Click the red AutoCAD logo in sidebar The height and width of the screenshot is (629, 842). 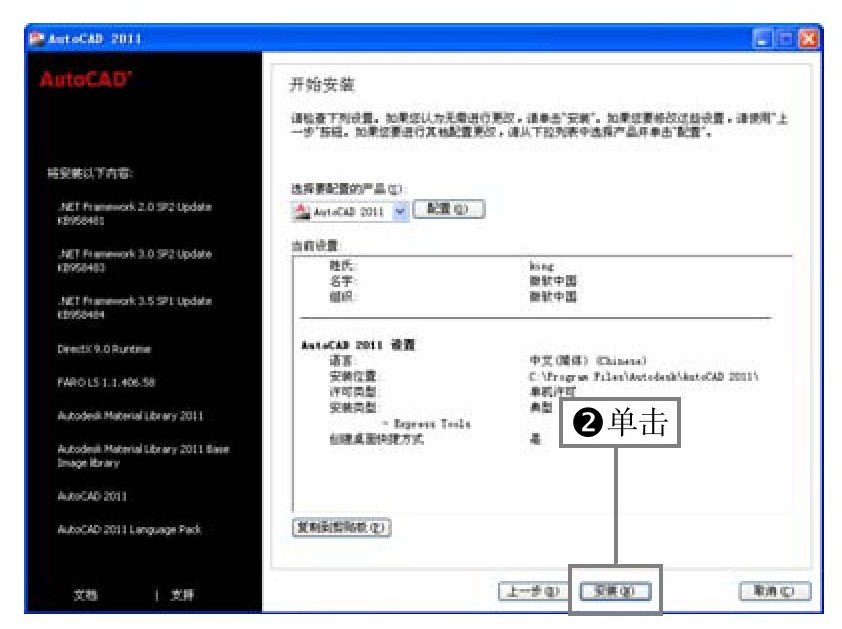point(85,79)
